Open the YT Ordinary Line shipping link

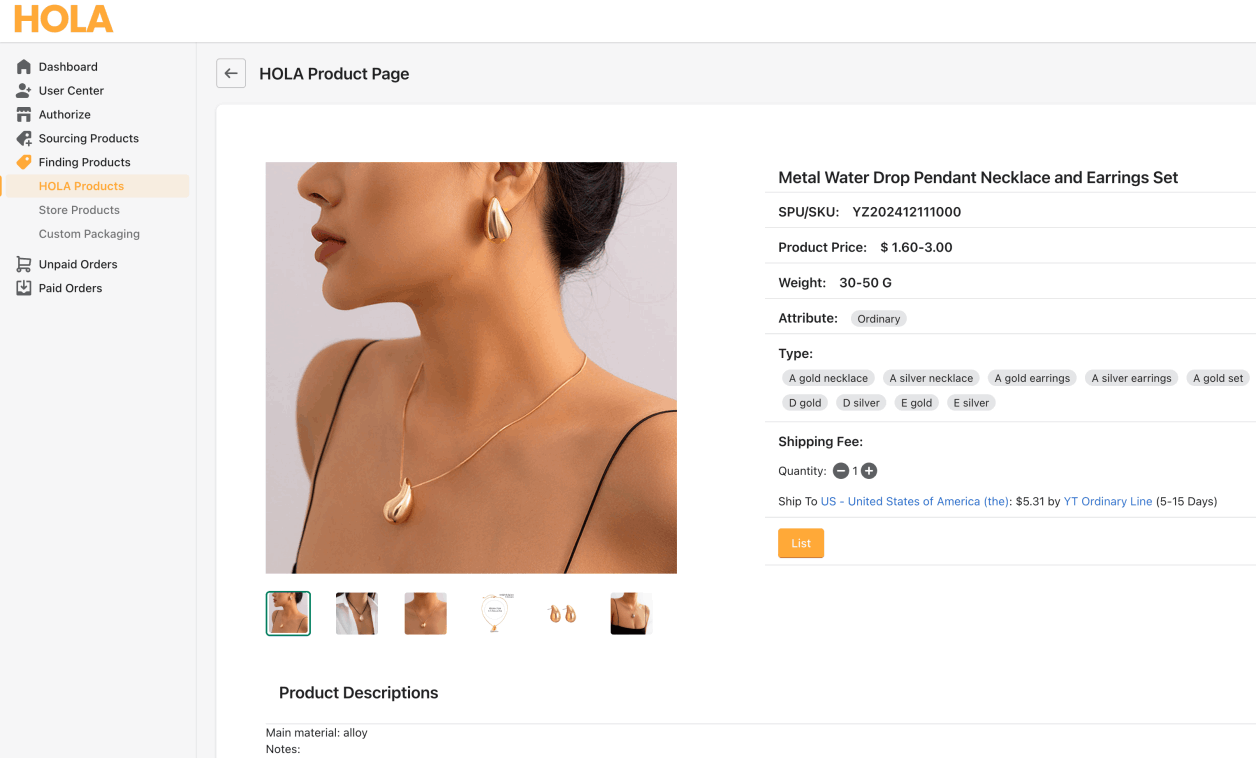coord(1107,501)
